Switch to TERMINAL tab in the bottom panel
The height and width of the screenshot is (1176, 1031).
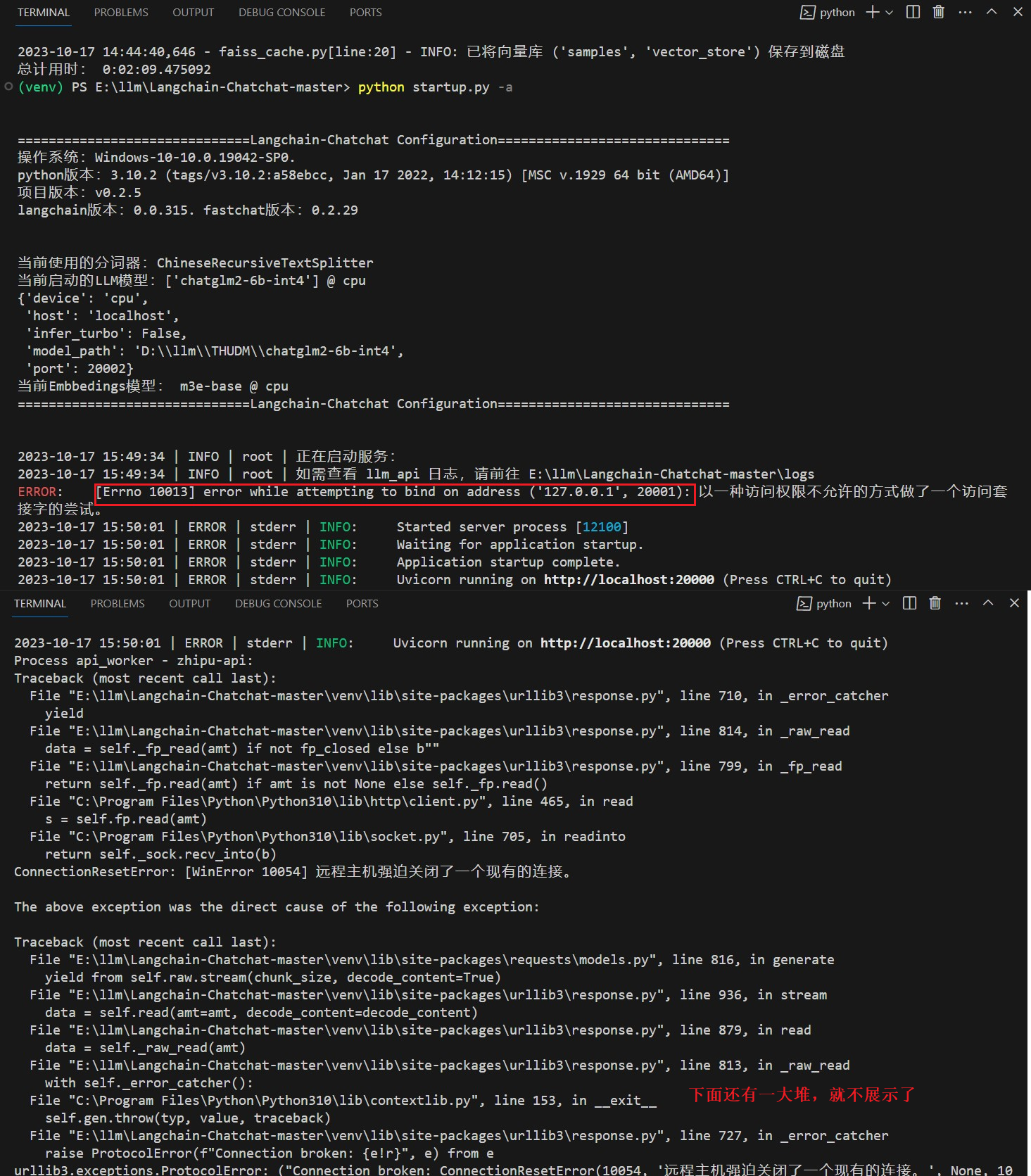tap(40, 604)
